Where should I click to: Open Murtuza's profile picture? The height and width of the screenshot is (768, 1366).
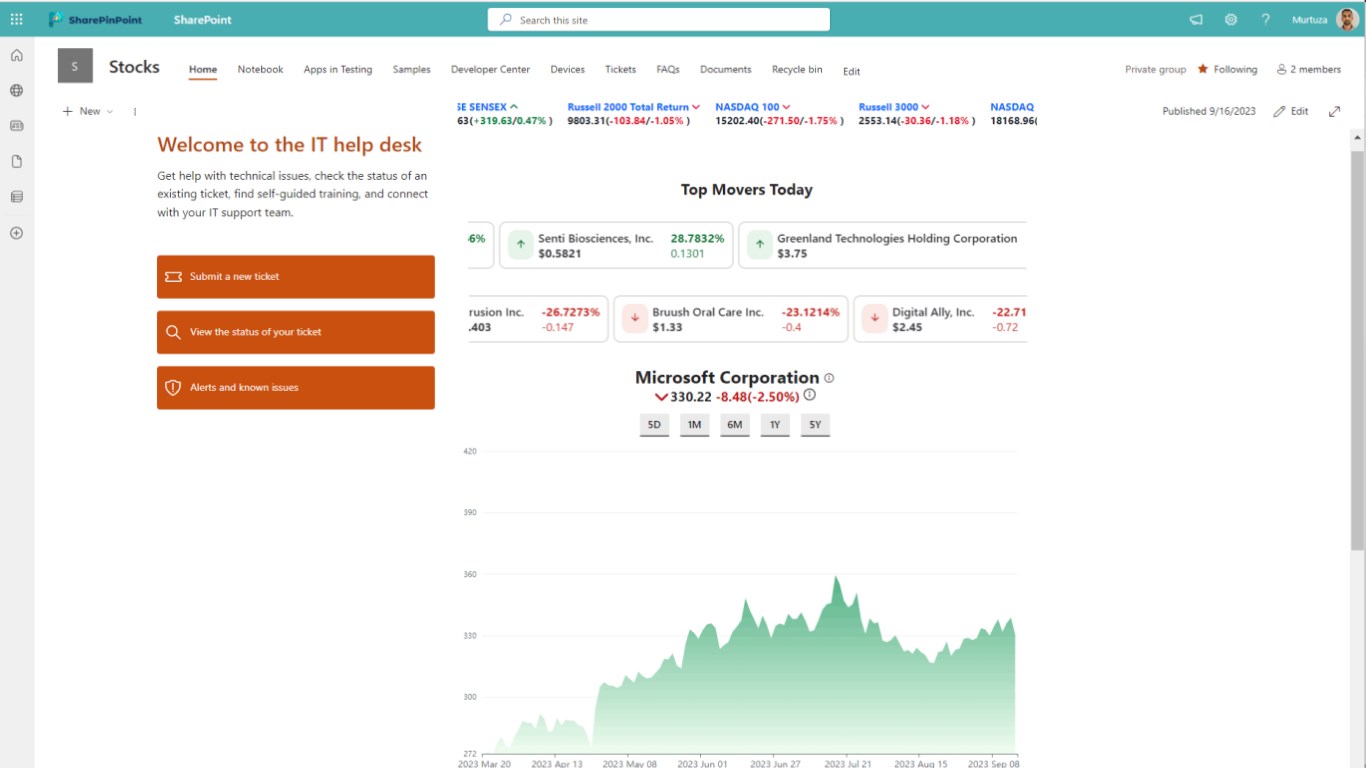[x=1346, y=19]
